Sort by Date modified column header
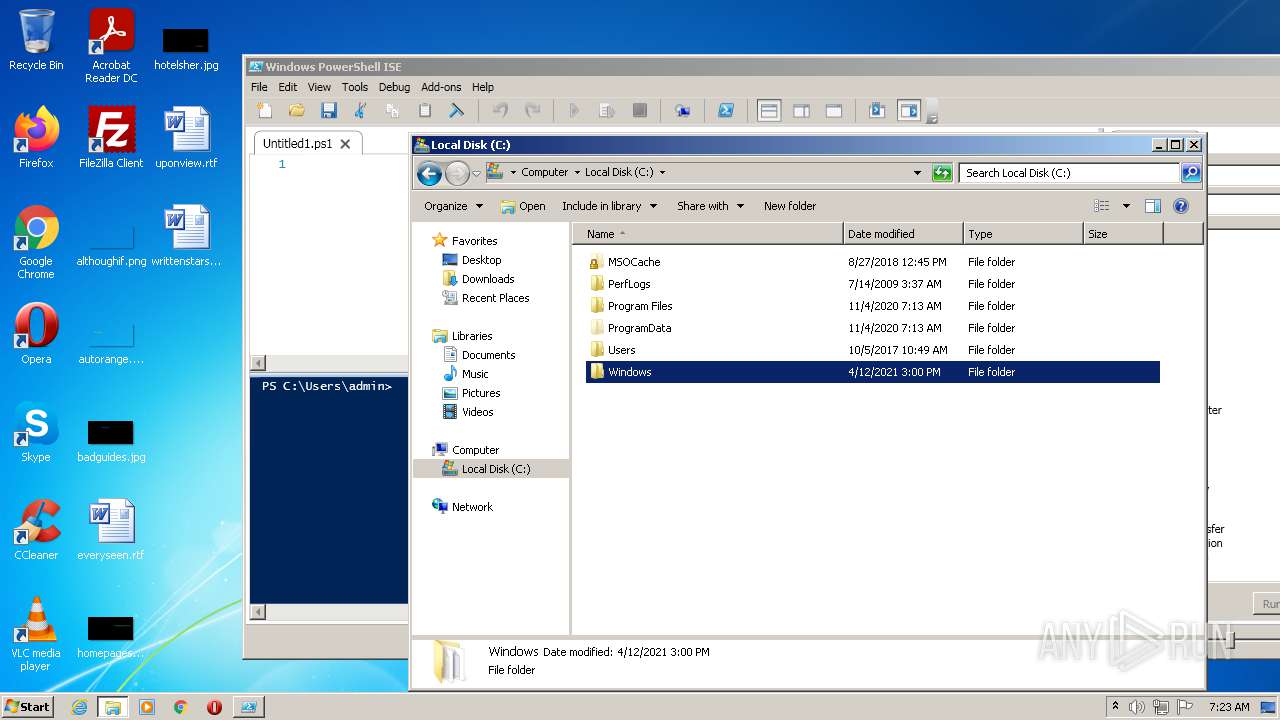This screenshot has width=1280, height=720. click(x=903, y=234)
